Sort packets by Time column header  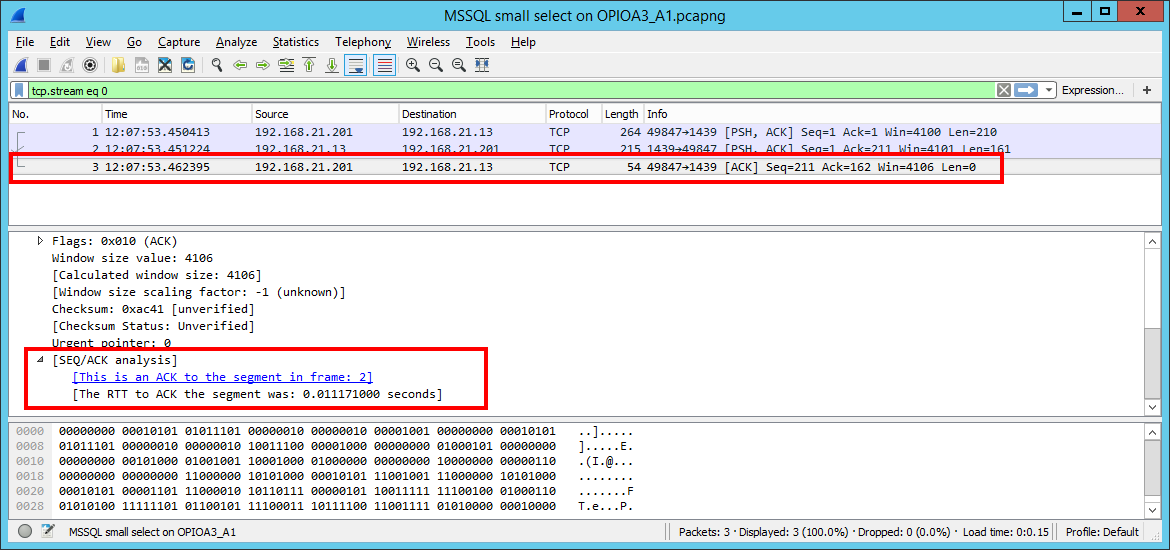tap(177, 114)
